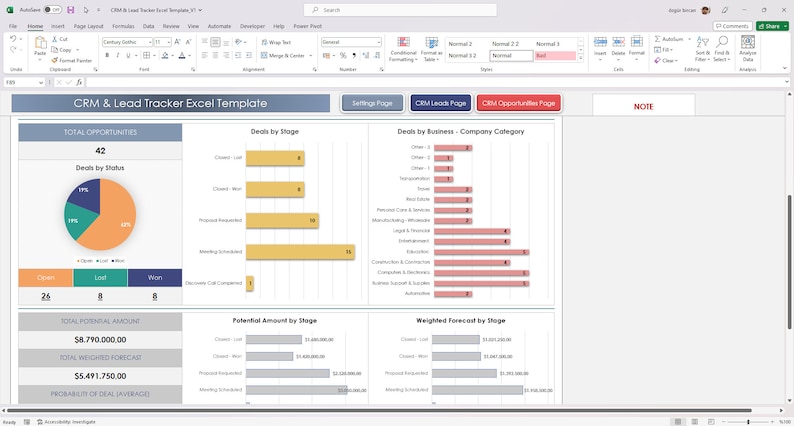
Task: Open Find & Select magnifier
Action: point(722,49)
